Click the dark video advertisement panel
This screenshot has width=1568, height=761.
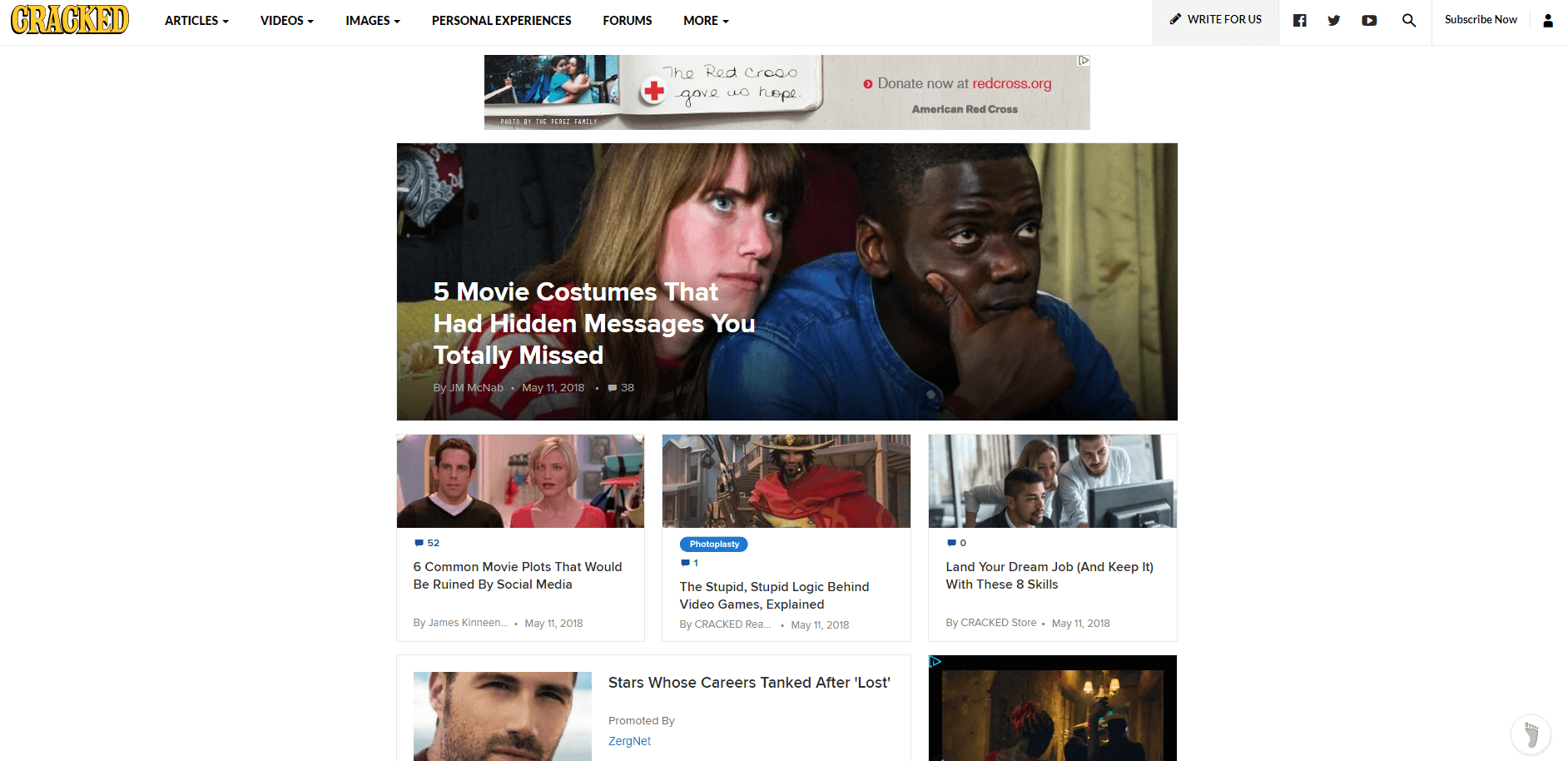tap(1053, 709)
